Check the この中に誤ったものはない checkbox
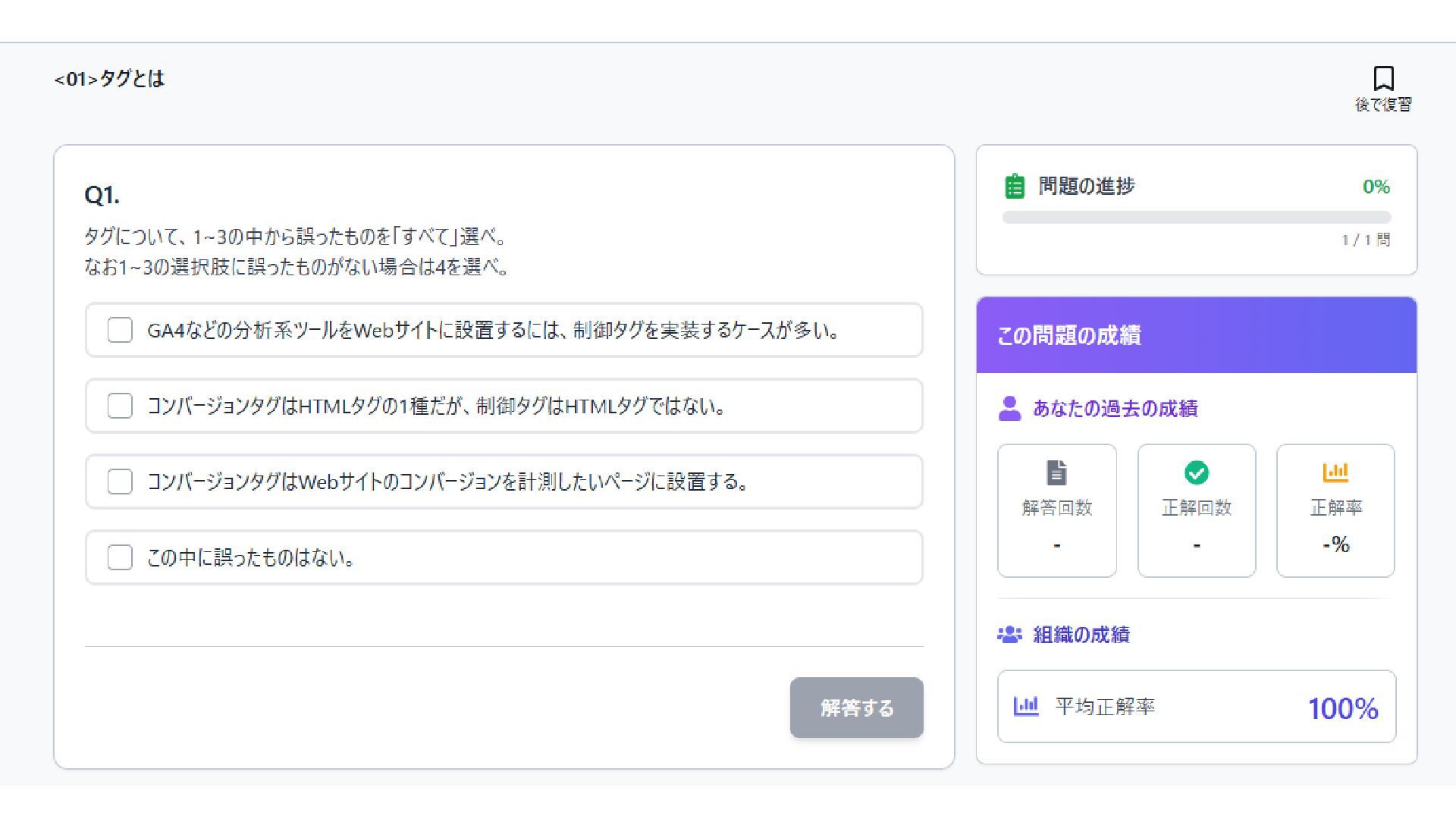The height and width of the screenshot is (819, 1456). click(x=120, y=557)
